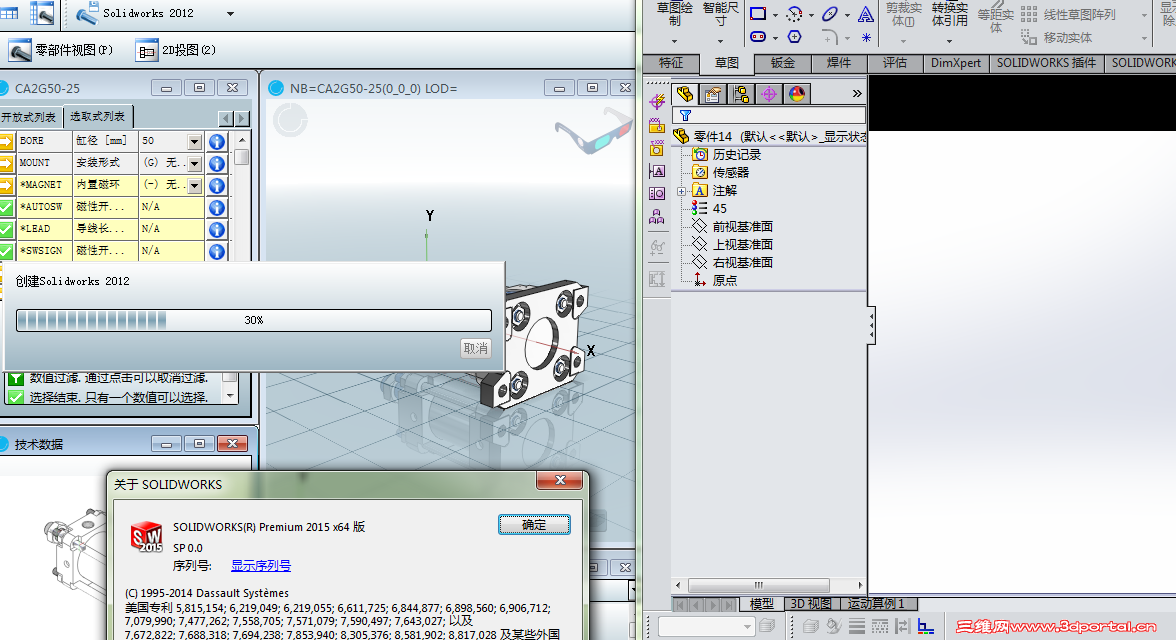Switch to the 钣金 ribbon tab
Screen dimensions: 1176x640
[x=783, y=63]
